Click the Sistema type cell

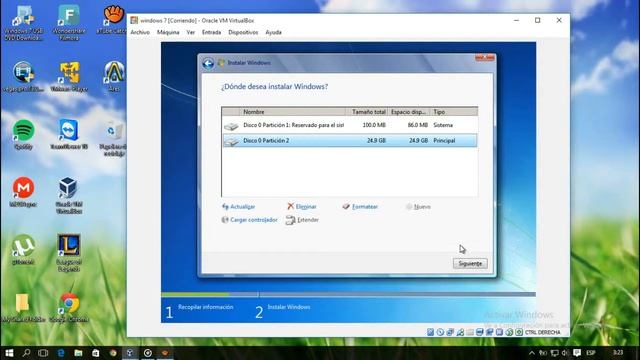tap(443, 125)
